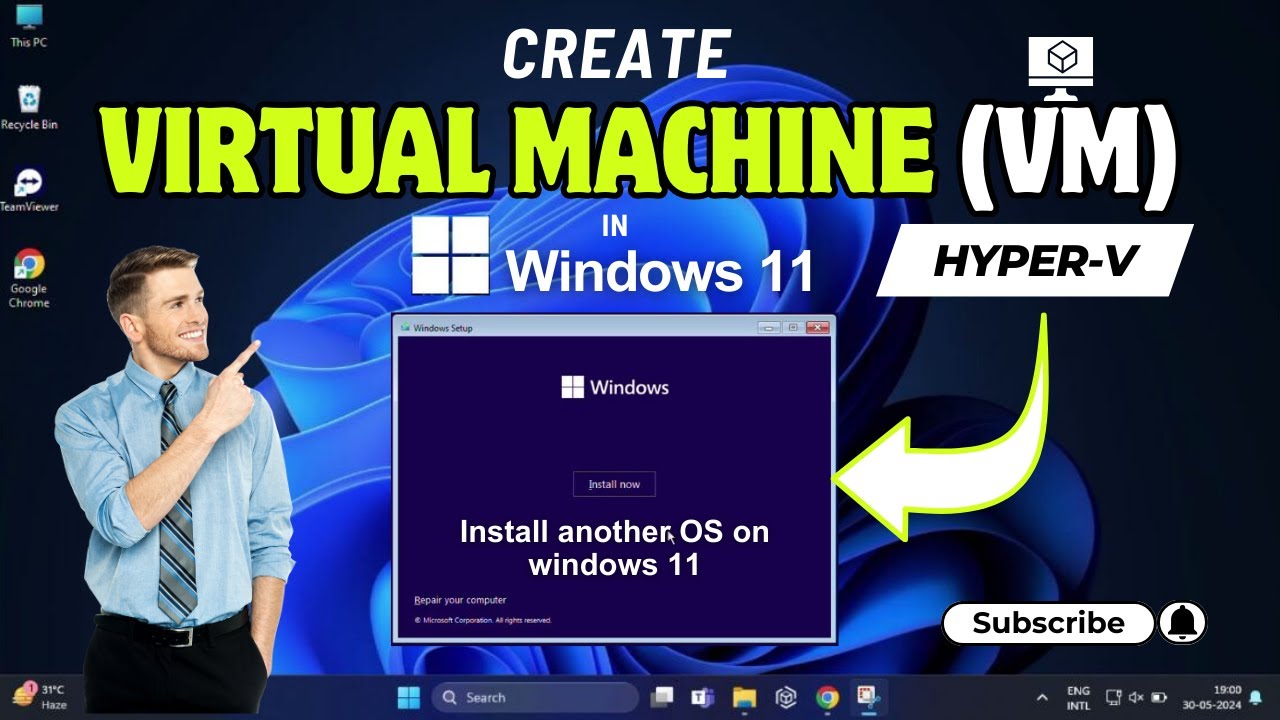Screen dimensions: 1280x720
Task: Check the battery status tray icon
Action: 1159,697
